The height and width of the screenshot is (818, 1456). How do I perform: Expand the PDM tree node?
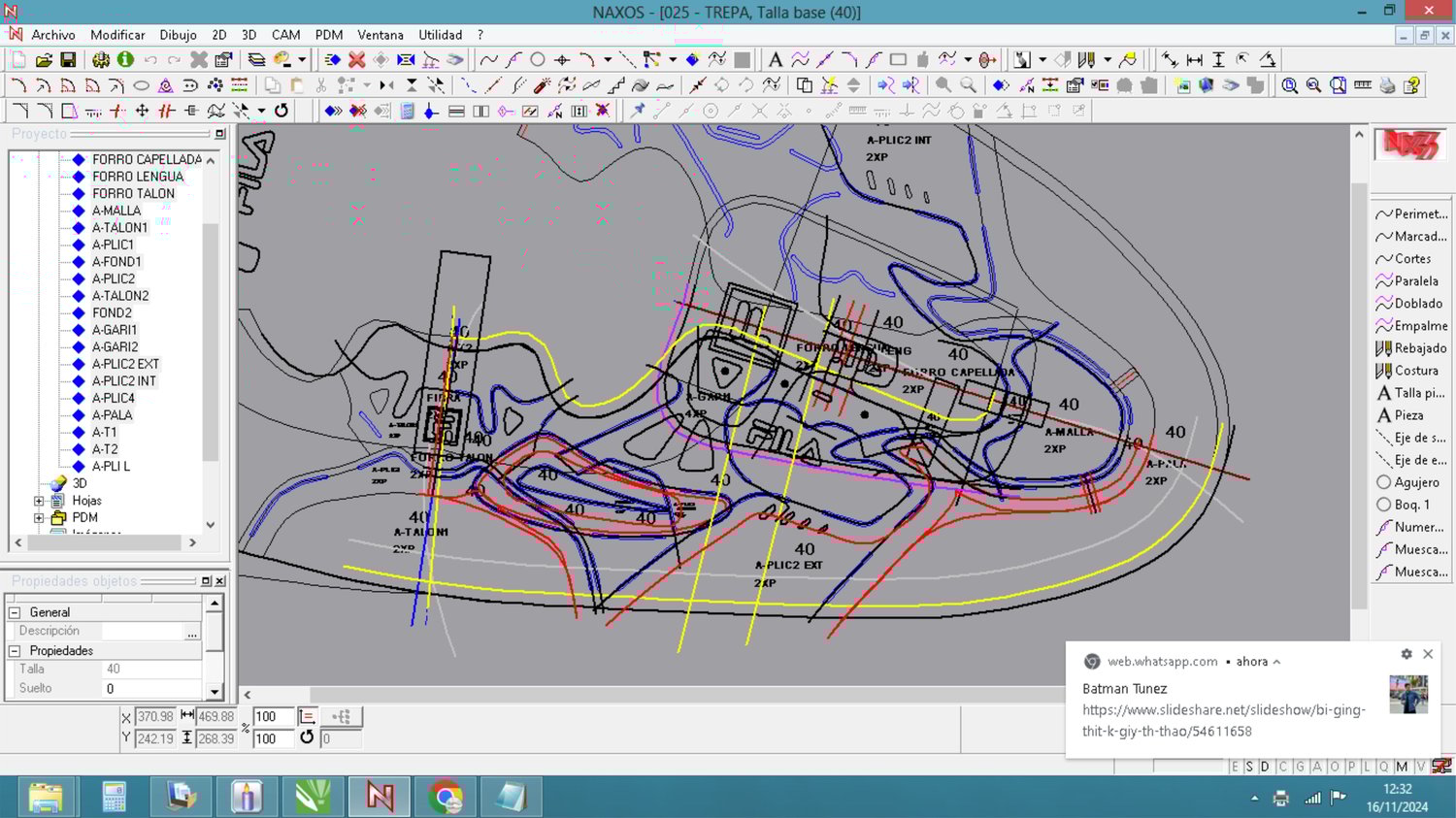(39, 518)
